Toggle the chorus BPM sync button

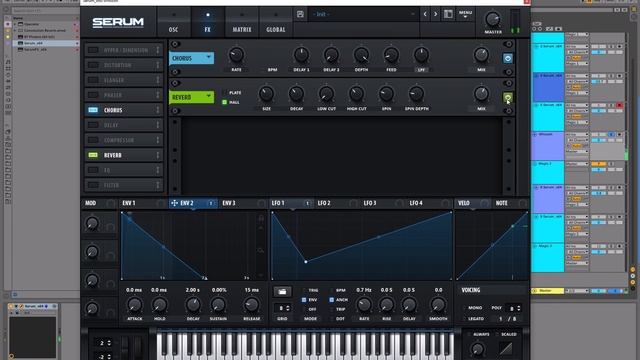click(x=272, y=70)
